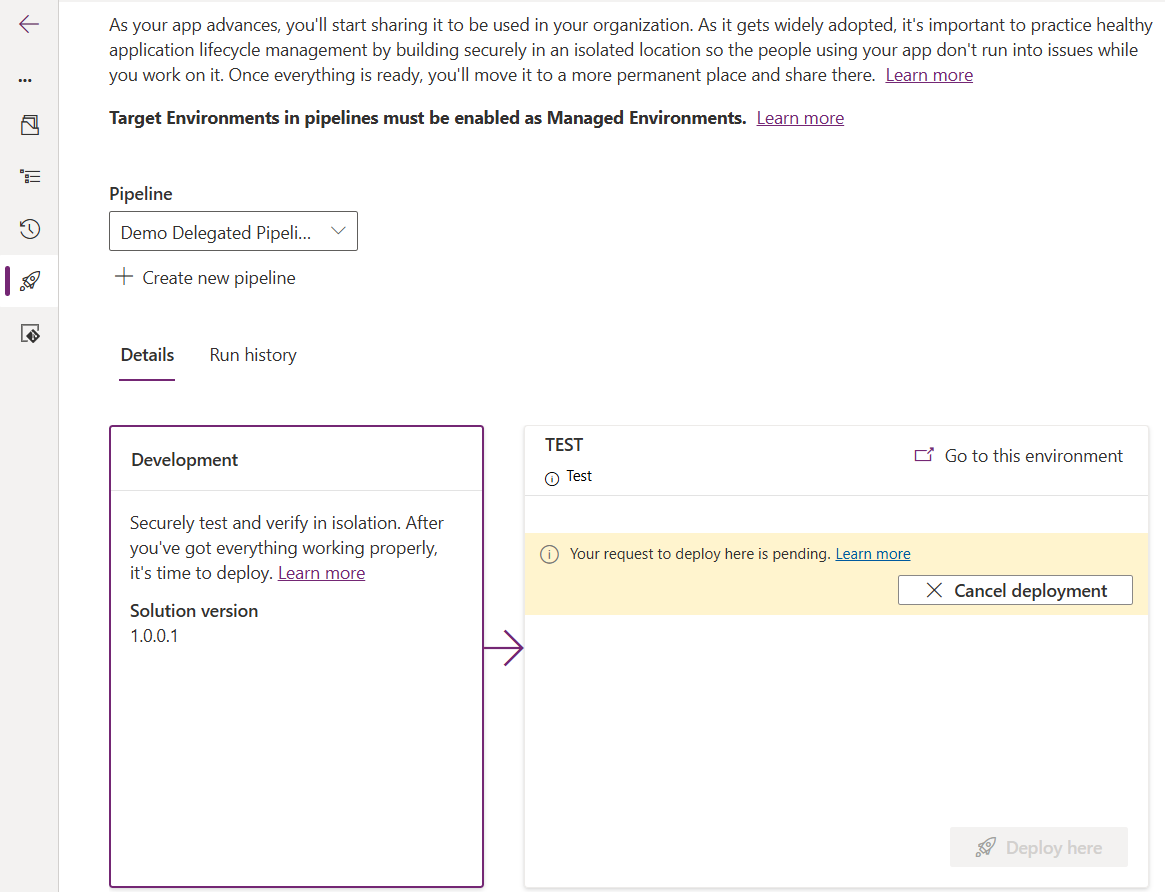Open Learn more link in pending banner
Viewport: 1165px width, 892px height.
pyautogui.click(x=872, y=554)
